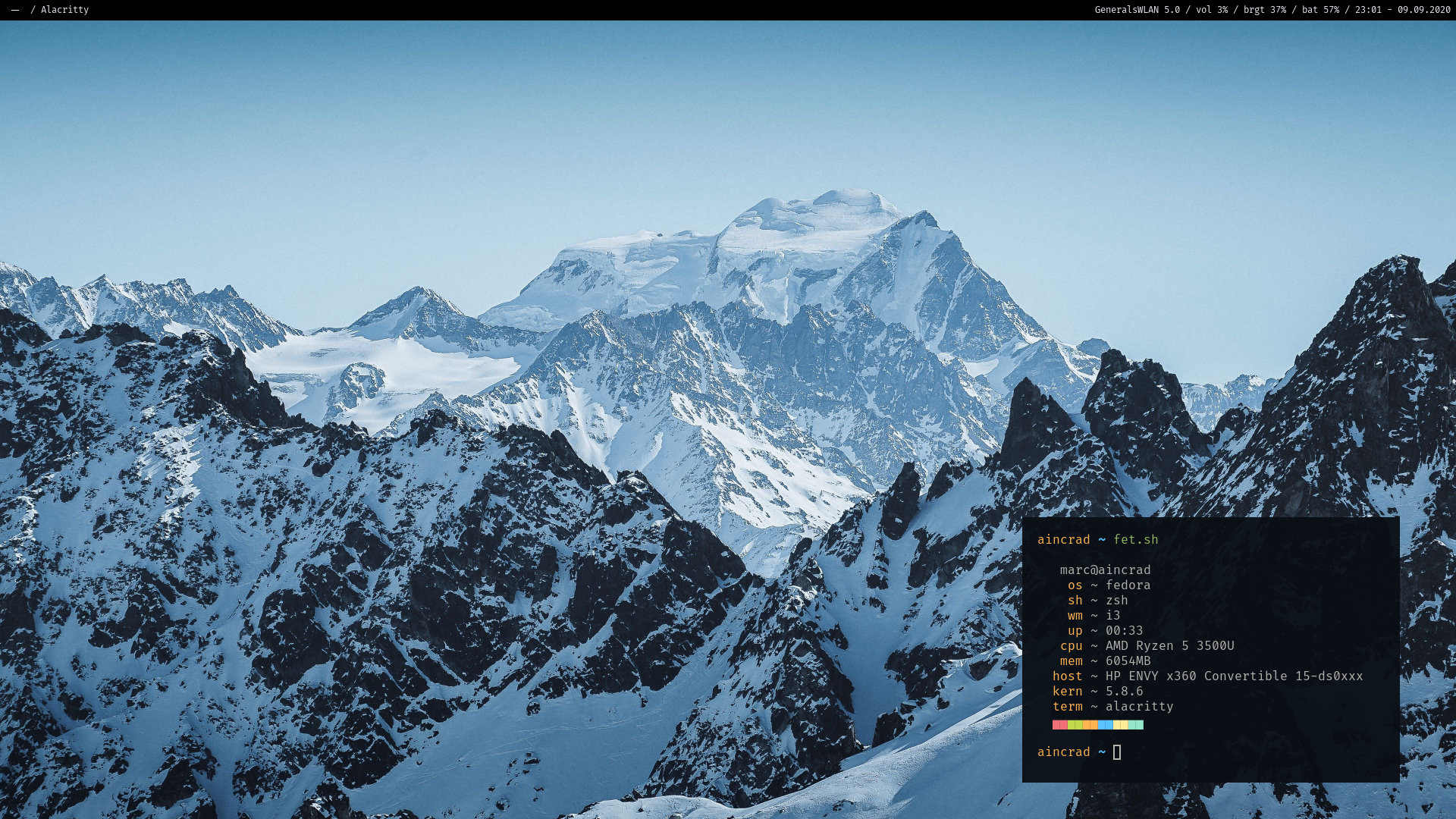Click the brgt 37% brightness module

point(1264,10)
